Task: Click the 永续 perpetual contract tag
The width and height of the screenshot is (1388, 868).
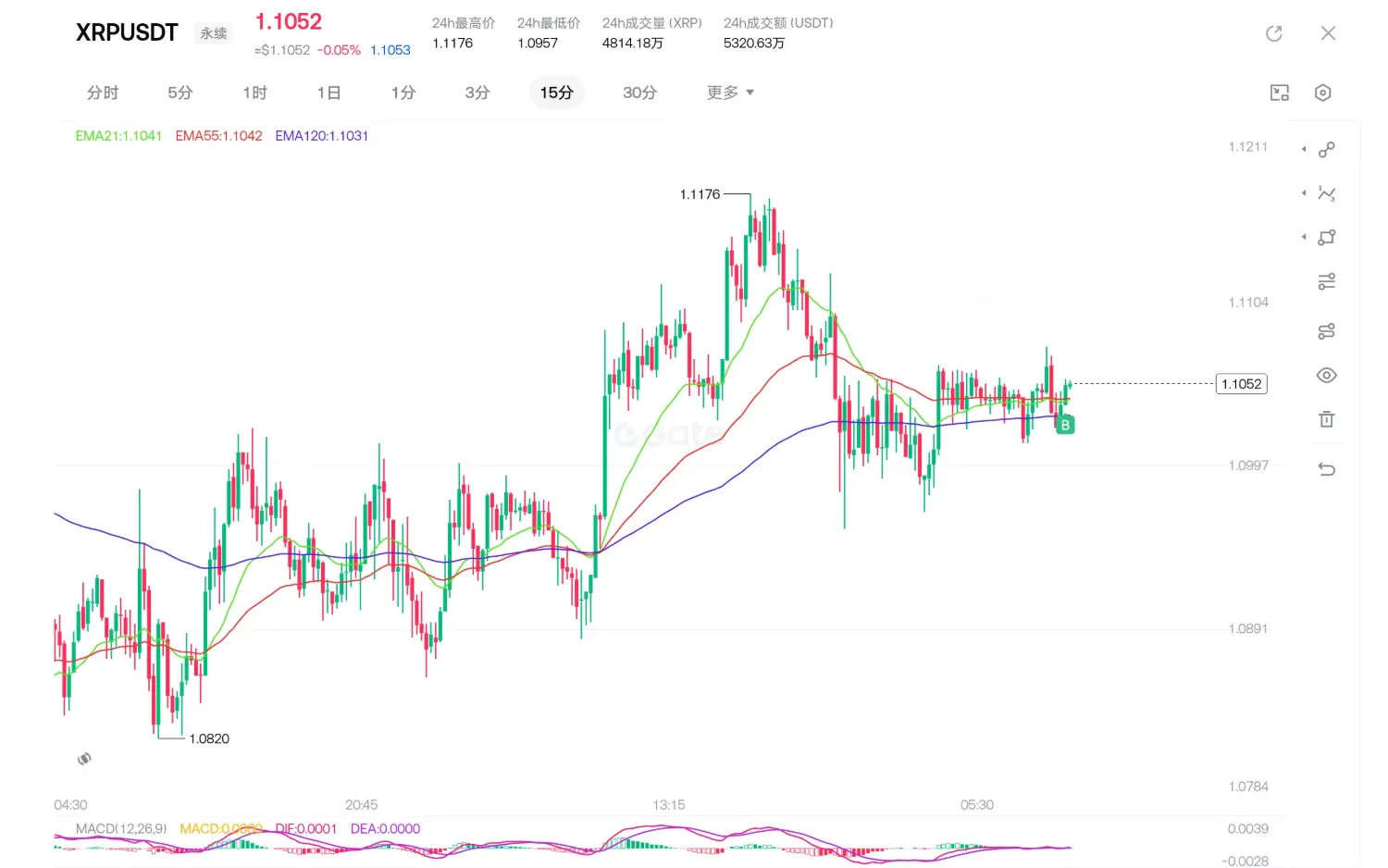Action: (214, 33)
